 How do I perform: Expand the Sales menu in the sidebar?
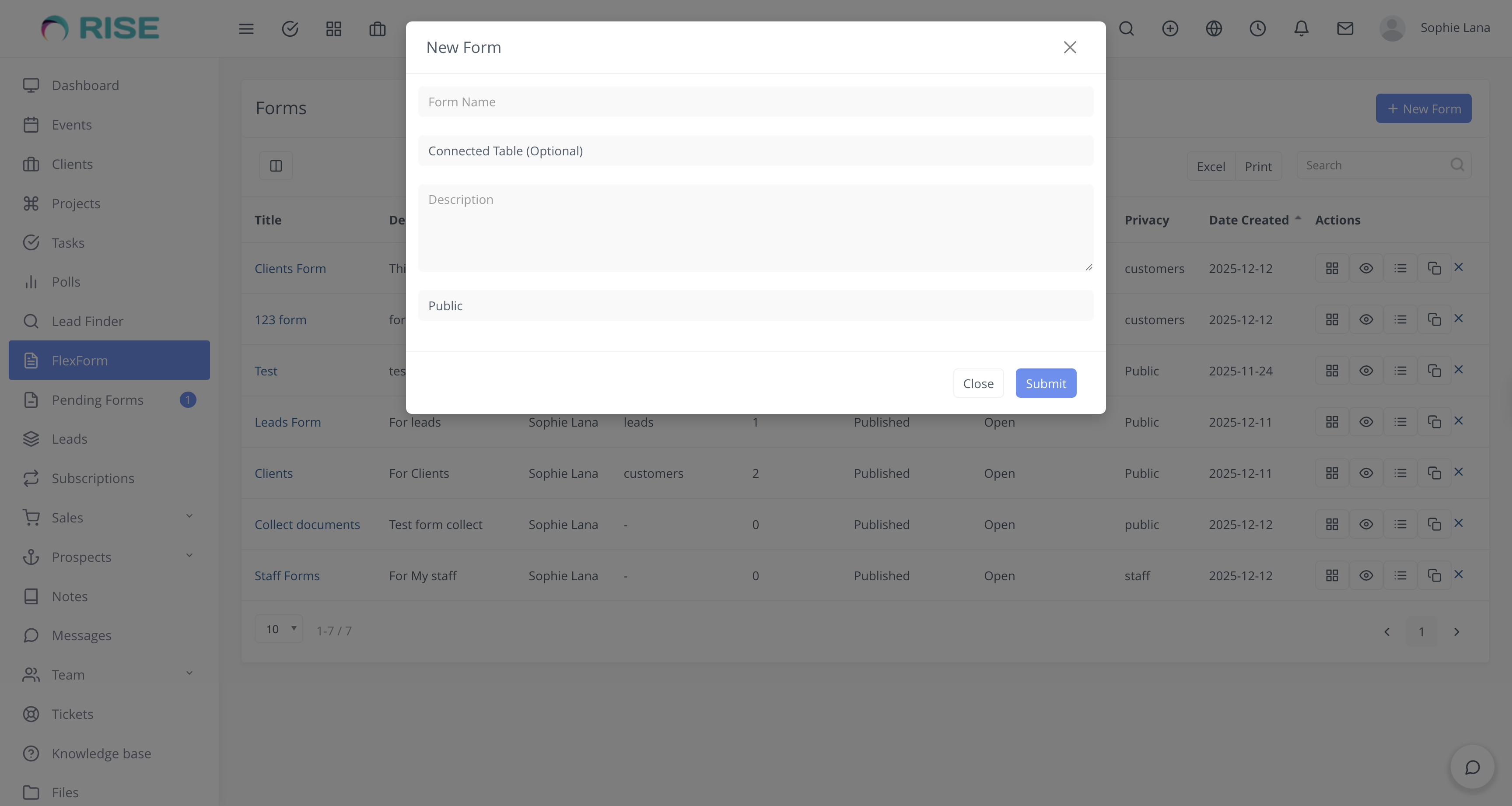coord(109,517)
